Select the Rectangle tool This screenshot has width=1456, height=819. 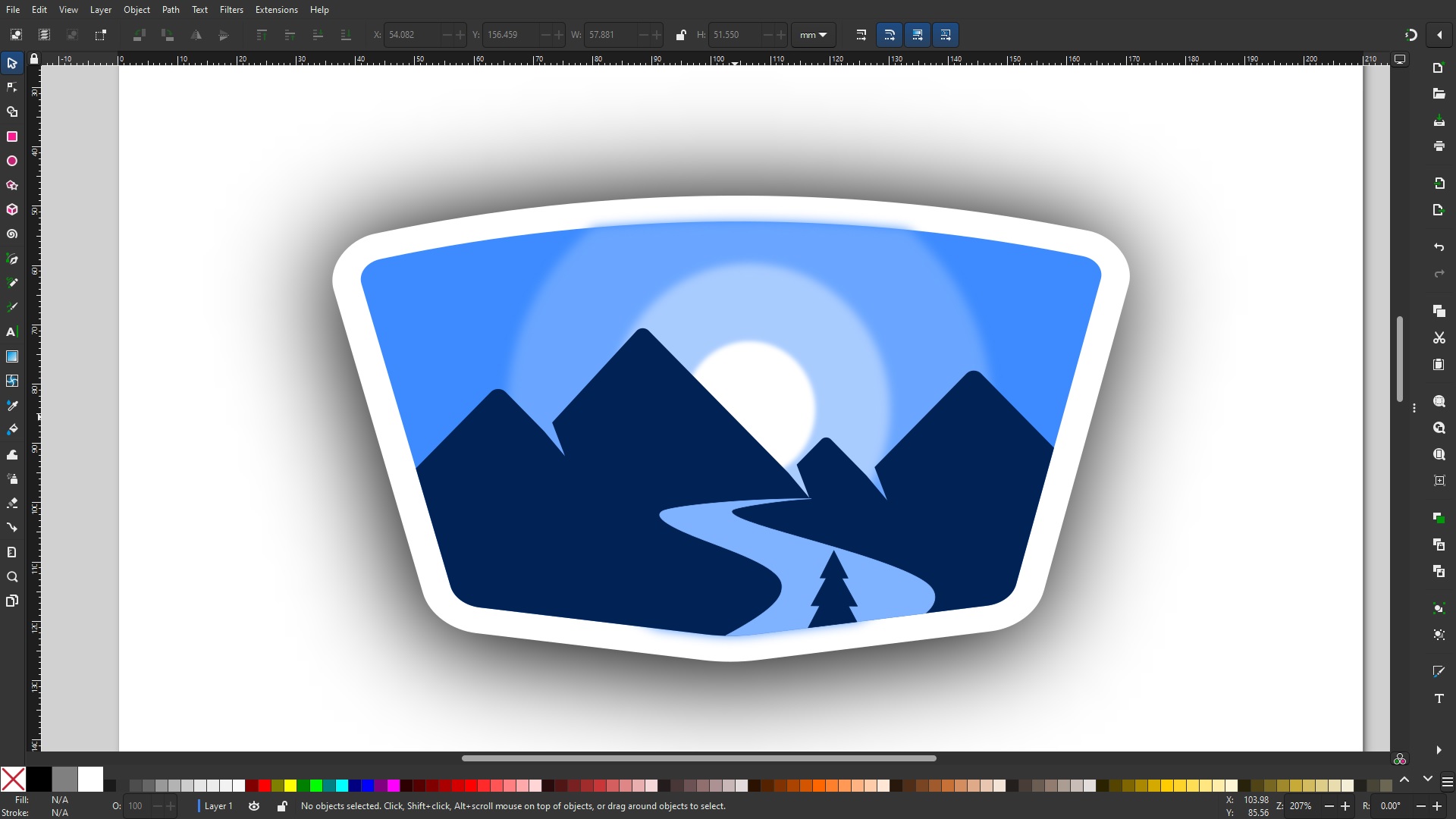12,136
